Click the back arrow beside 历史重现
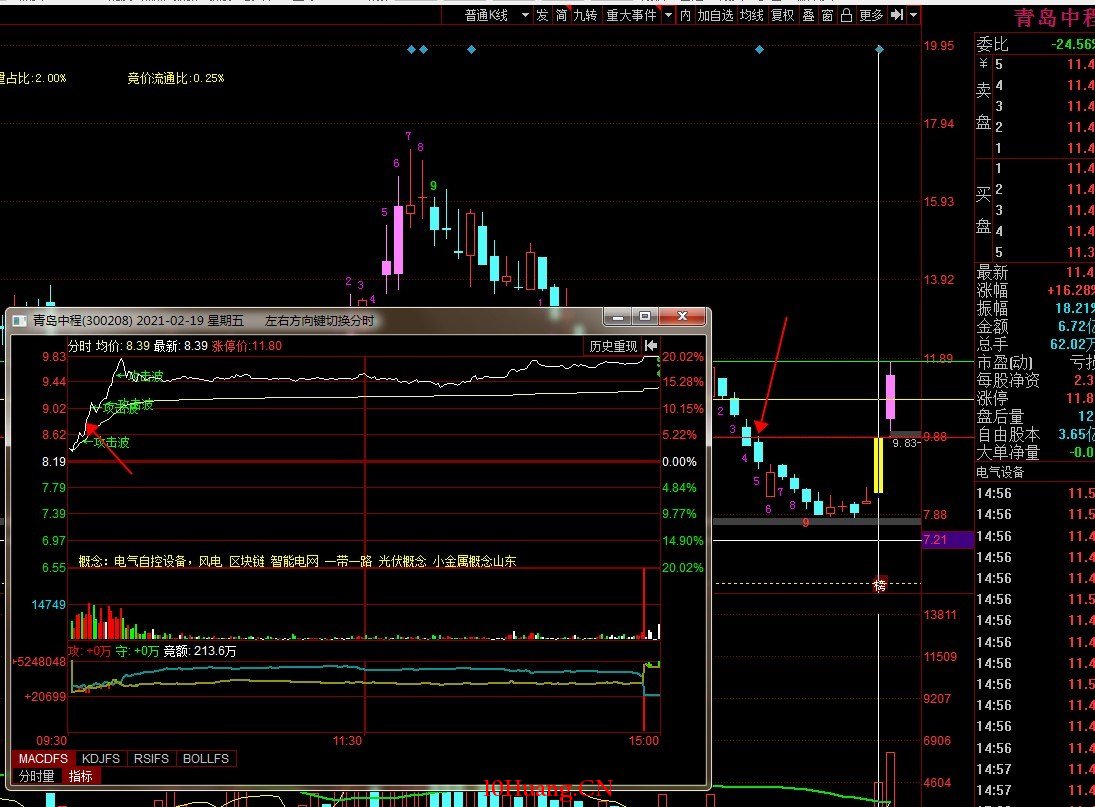The width and height of the screenshot is (1095, 807). [x=651, y=346]
